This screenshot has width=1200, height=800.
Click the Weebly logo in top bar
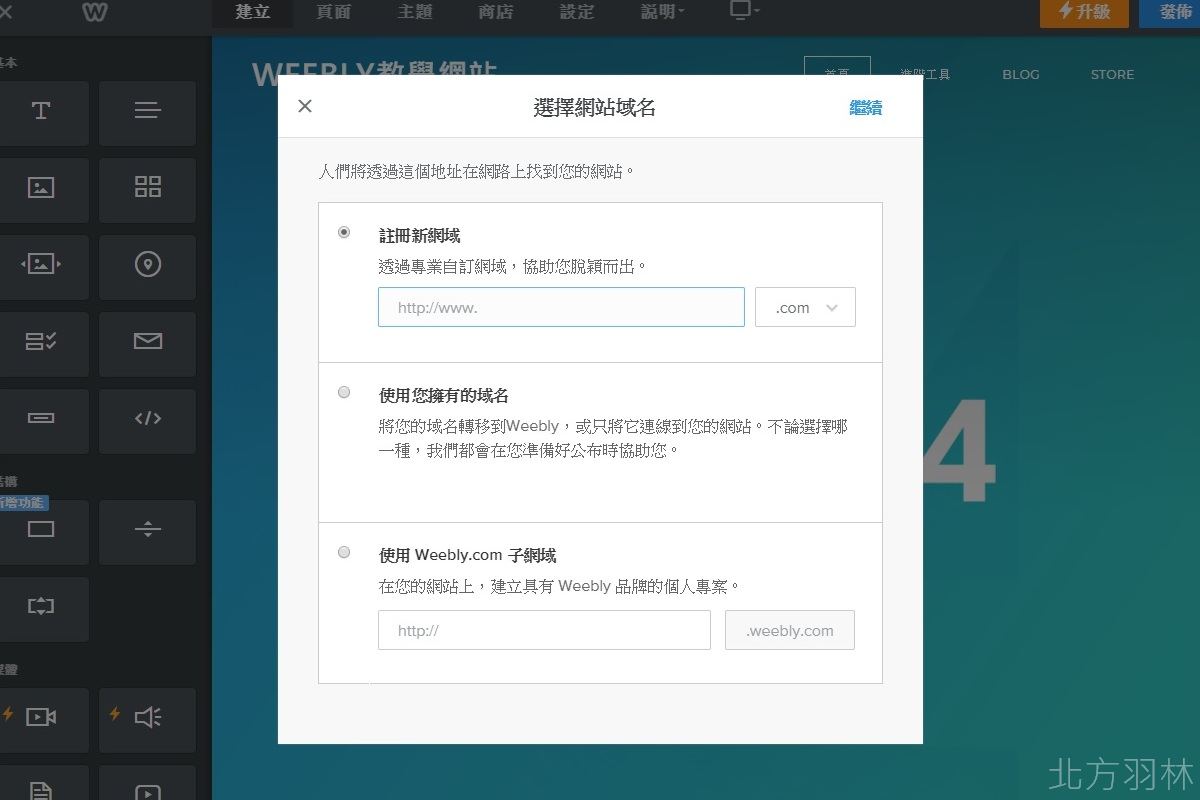(x=93, y=12)
